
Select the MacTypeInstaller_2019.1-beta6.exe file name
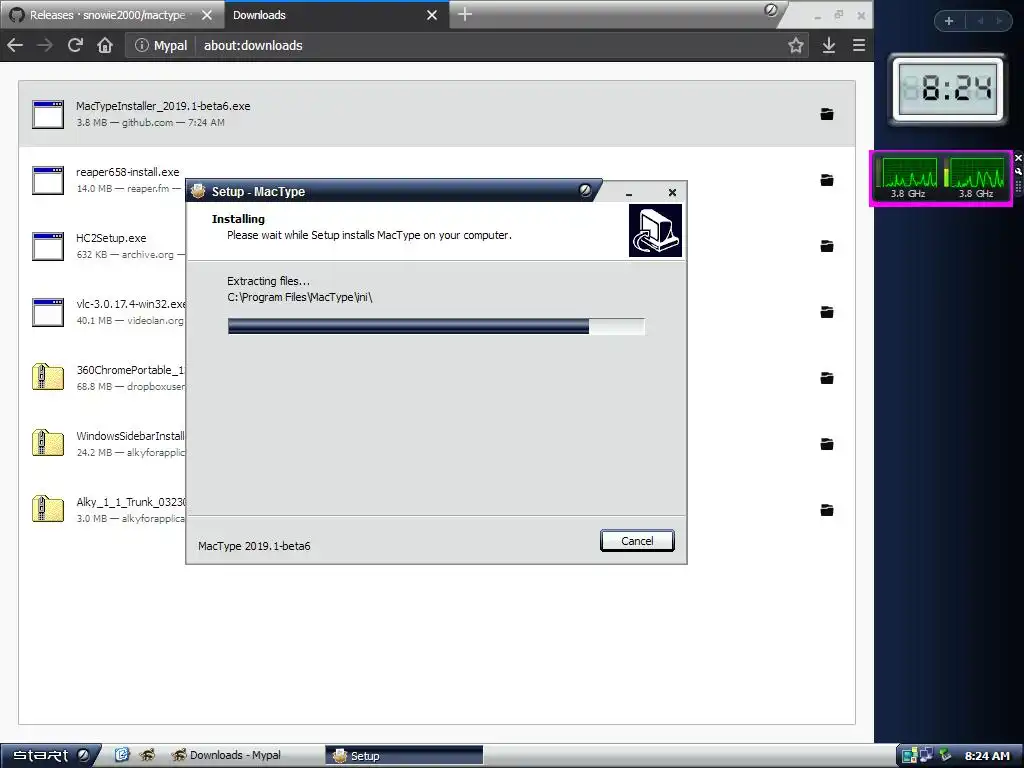point(163,106)
